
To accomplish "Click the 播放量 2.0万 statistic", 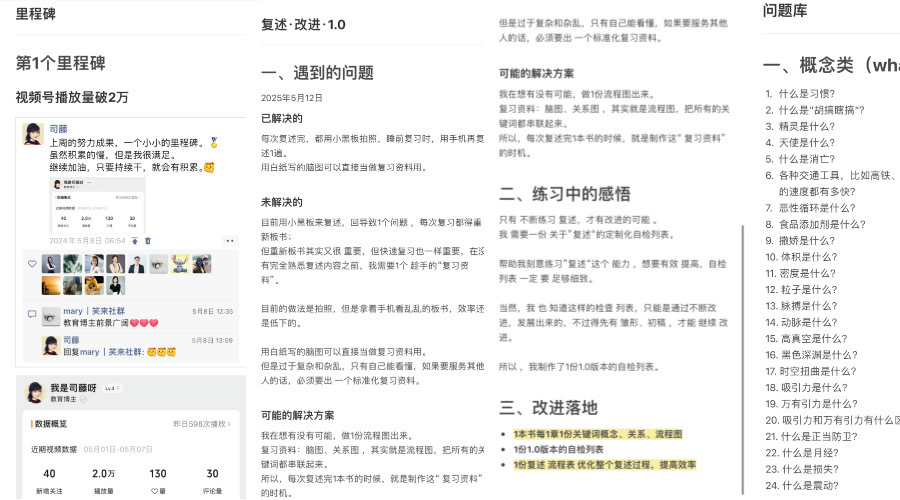I will (x=103, y=478).
